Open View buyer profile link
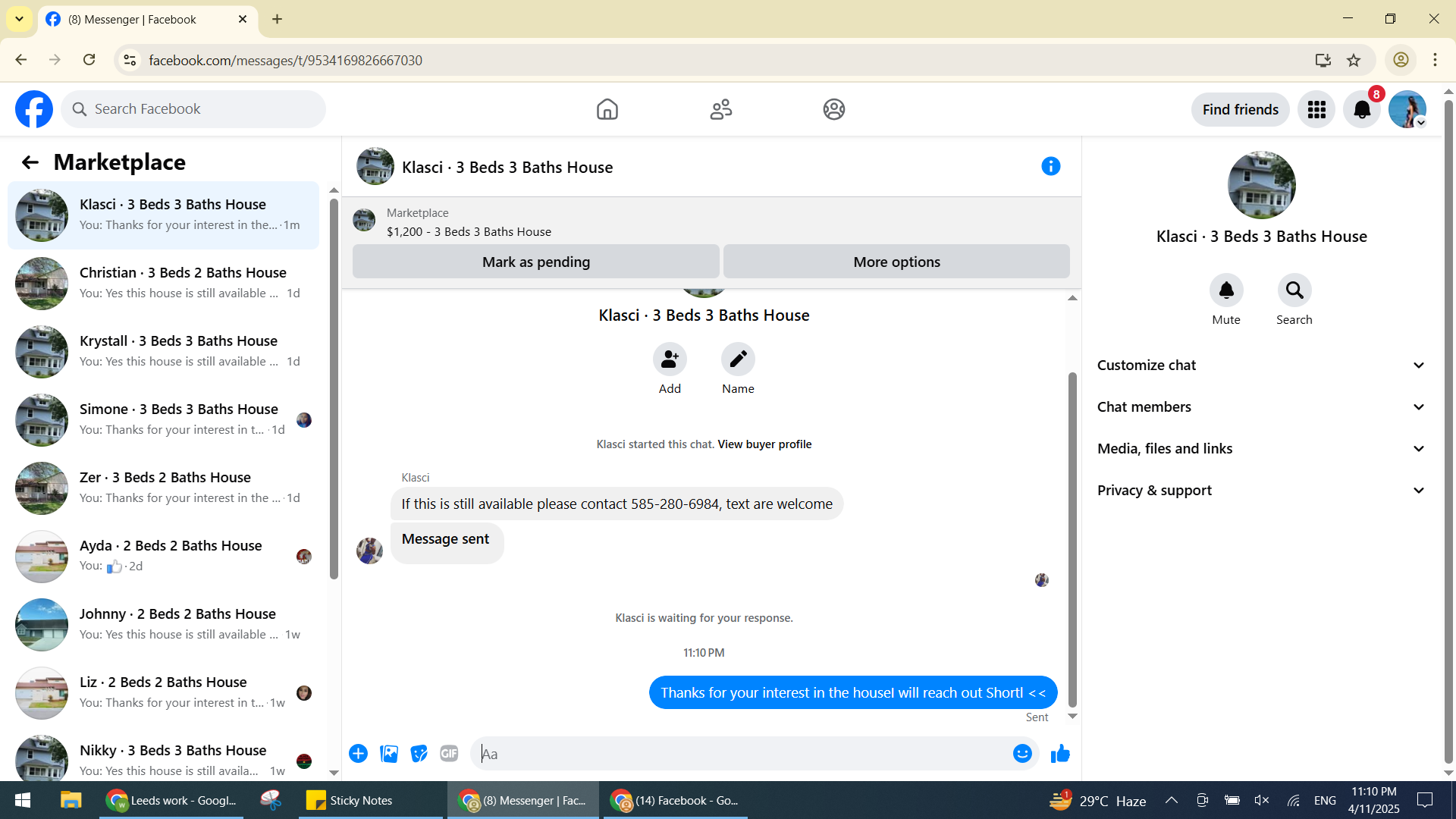Screen dimensions: 1456x819 tap(764, 444)
